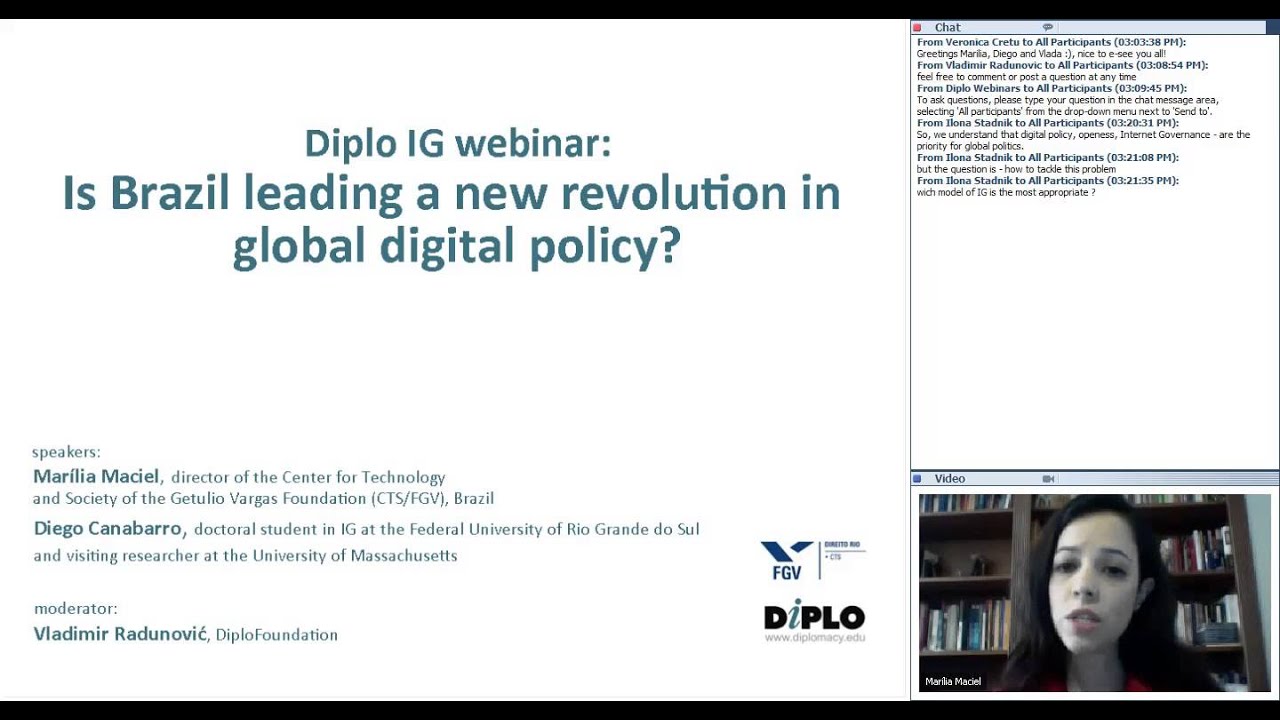Click Ilona Stadnik's message header at 03:21:35 PM
The width and height of the screenshot is (1280, 720).
click(1047, 181)
